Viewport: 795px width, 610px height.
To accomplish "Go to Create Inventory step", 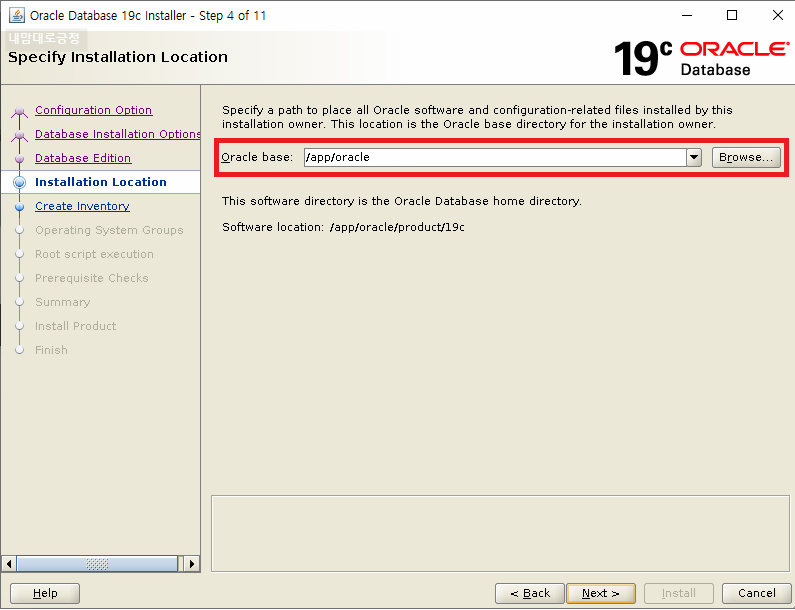I will tap(82, 206).
